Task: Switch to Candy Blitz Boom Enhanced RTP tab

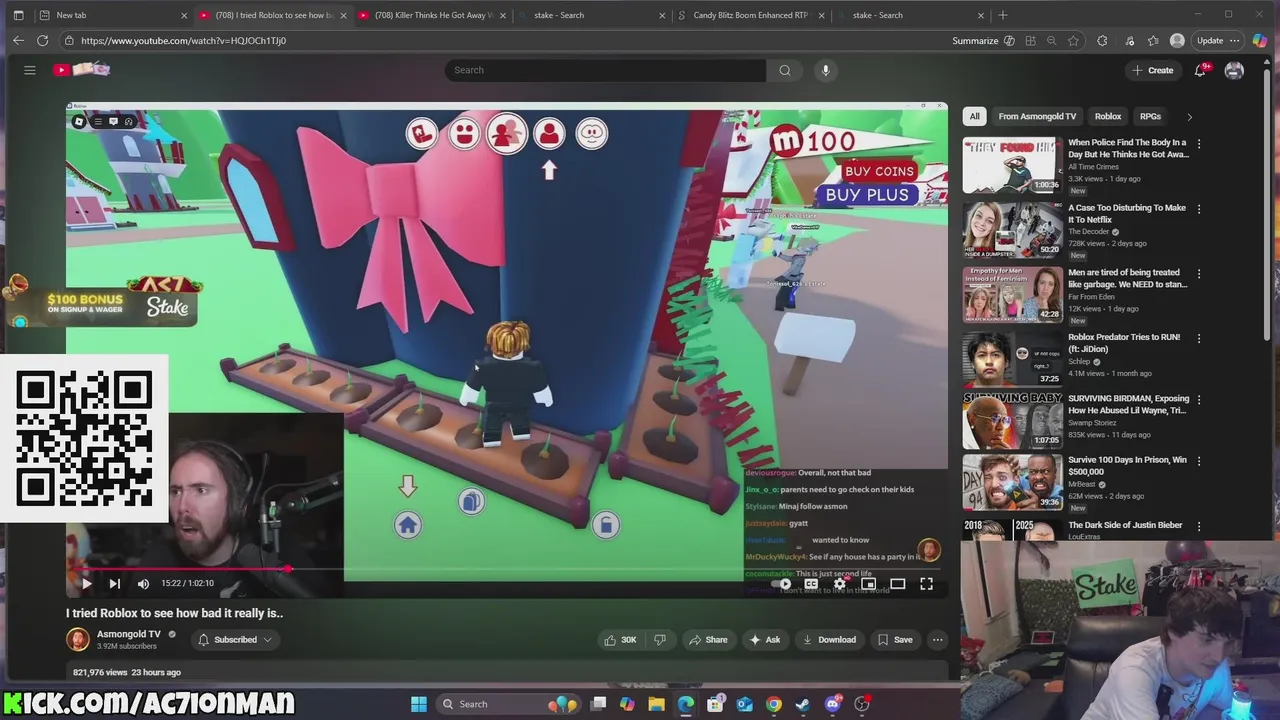Action: (750, 15)
